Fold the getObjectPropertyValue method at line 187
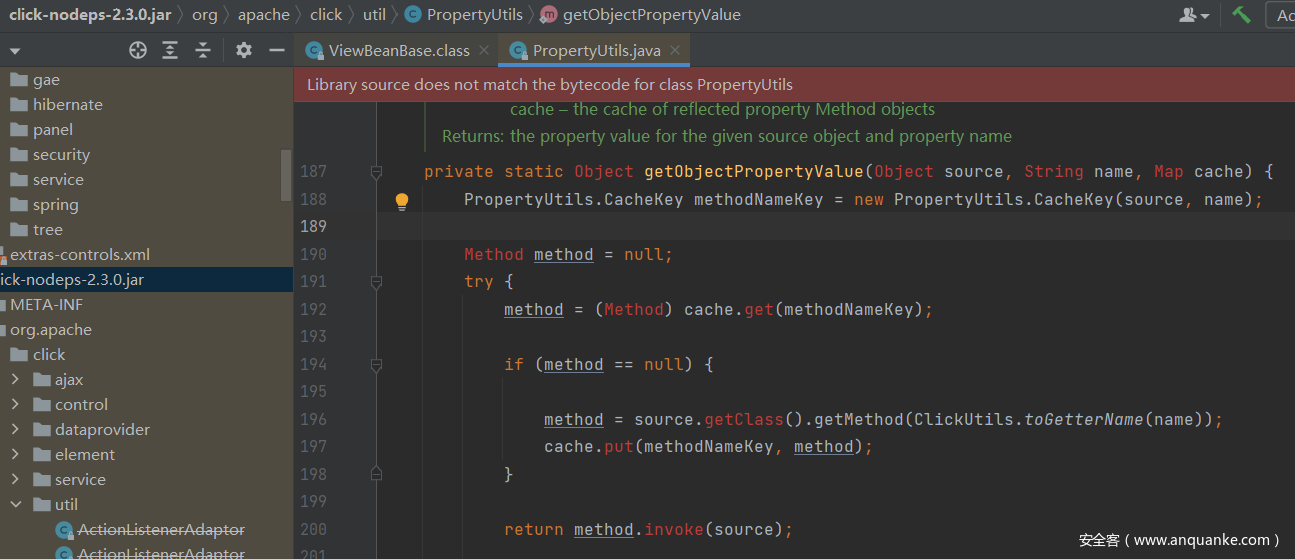Image resolution: width=1295 pixels, height=559 pixels. 376,172
